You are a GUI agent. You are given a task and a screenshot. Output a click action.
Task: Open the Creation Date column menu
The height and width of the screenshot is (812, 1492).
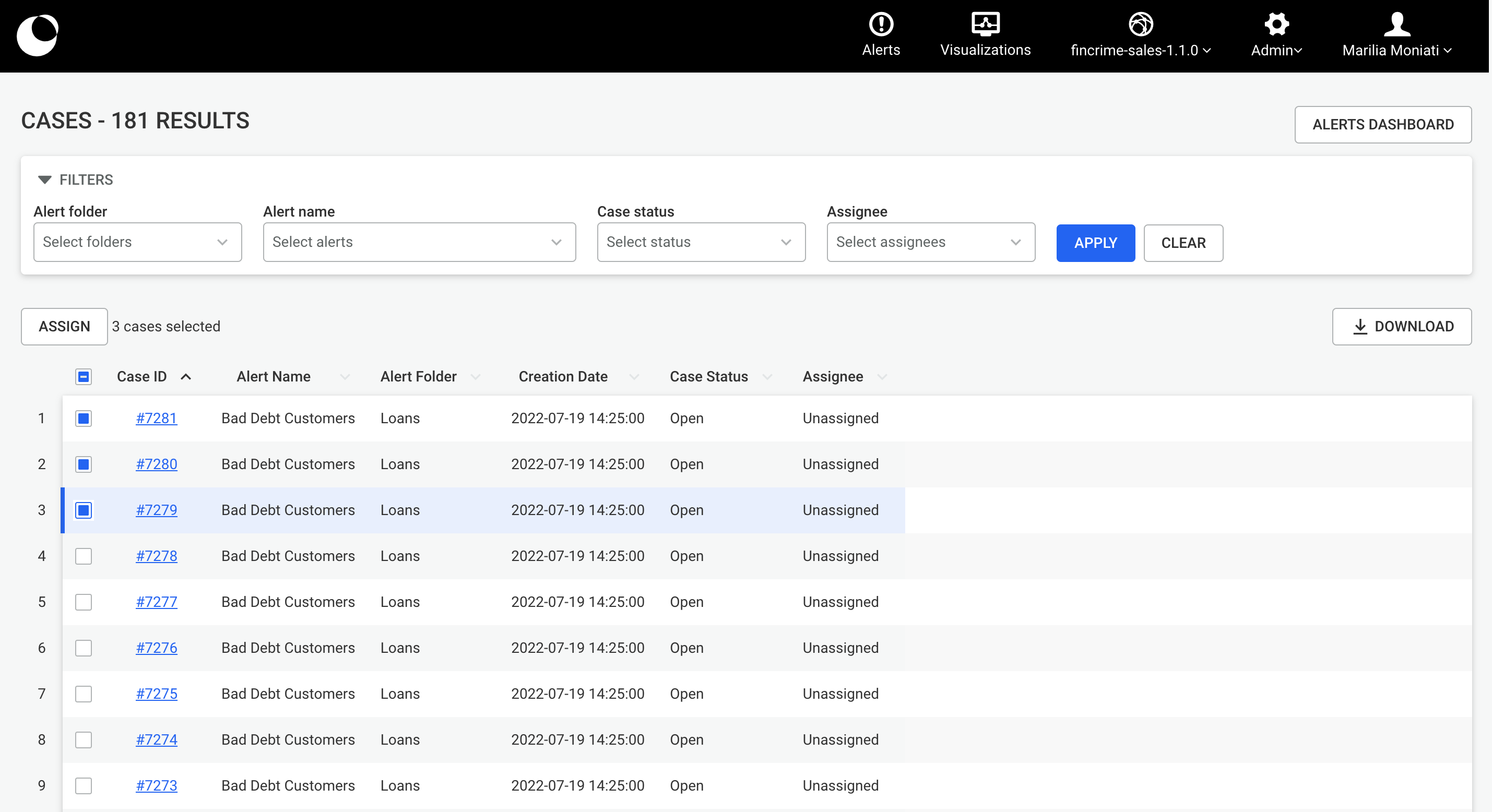pyautogui.click(x=634, y=377)
